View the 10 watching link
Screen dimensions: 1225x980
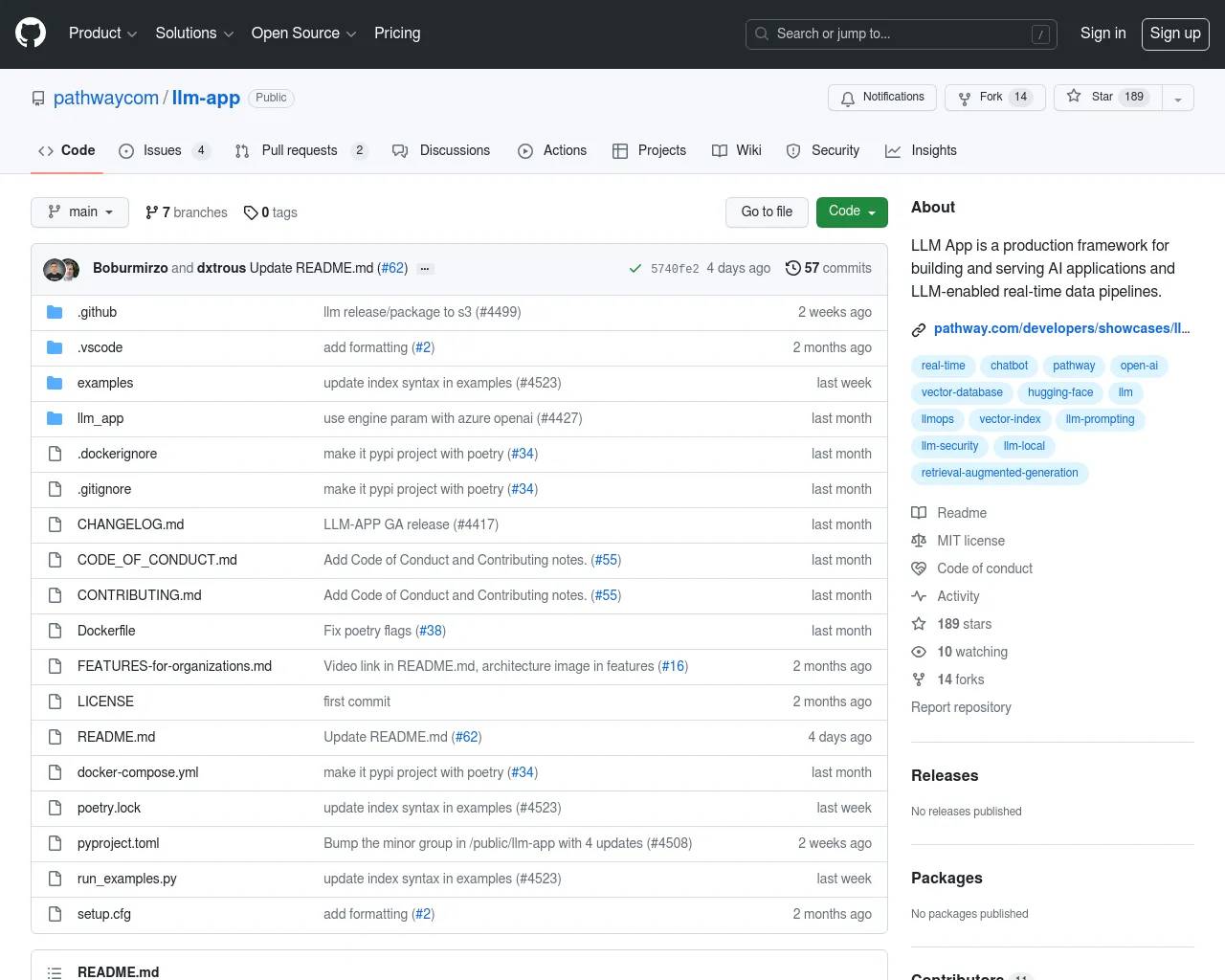point(960,652)
